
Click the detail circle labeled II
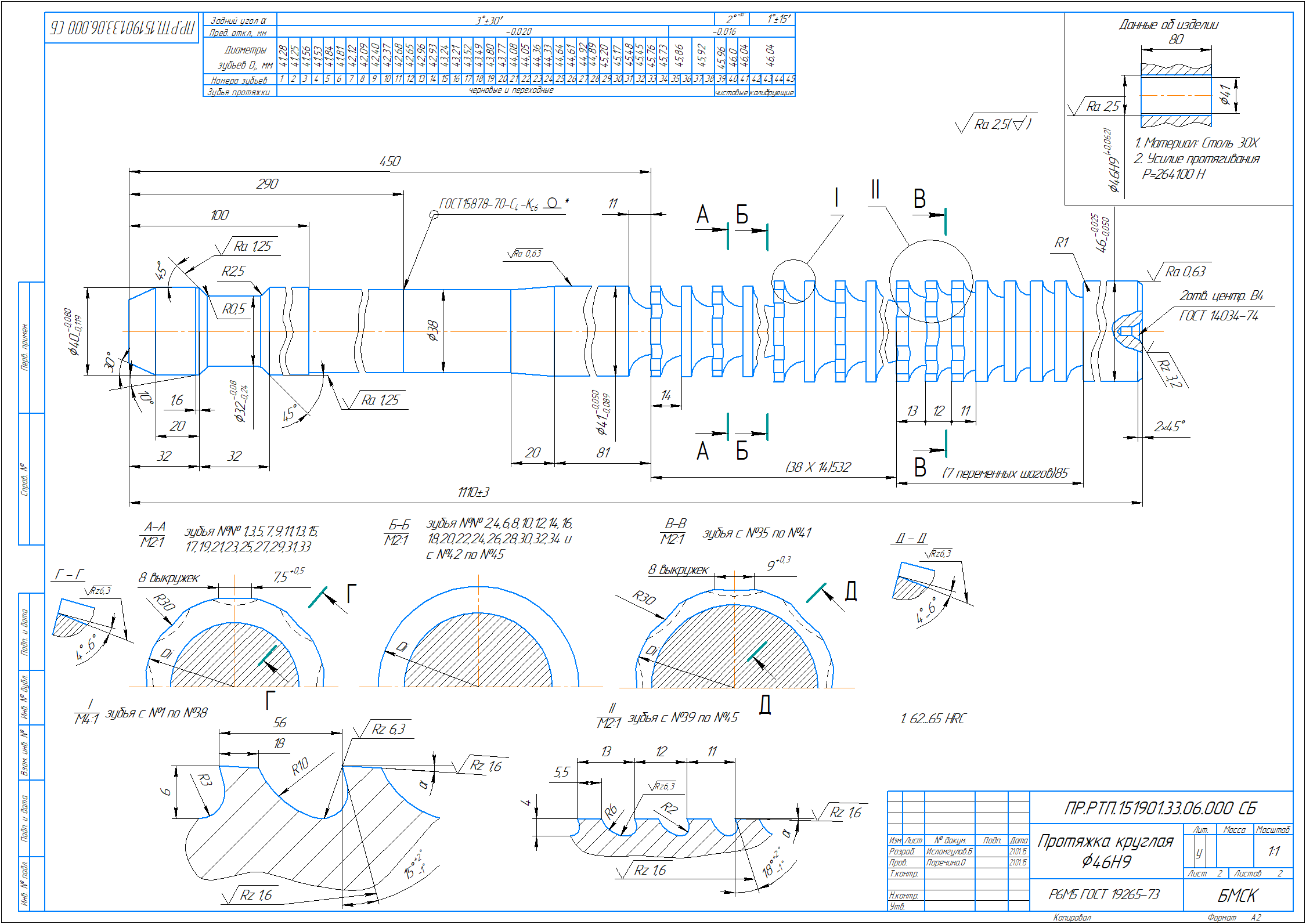pyautogui.click(x=930, y=281)
